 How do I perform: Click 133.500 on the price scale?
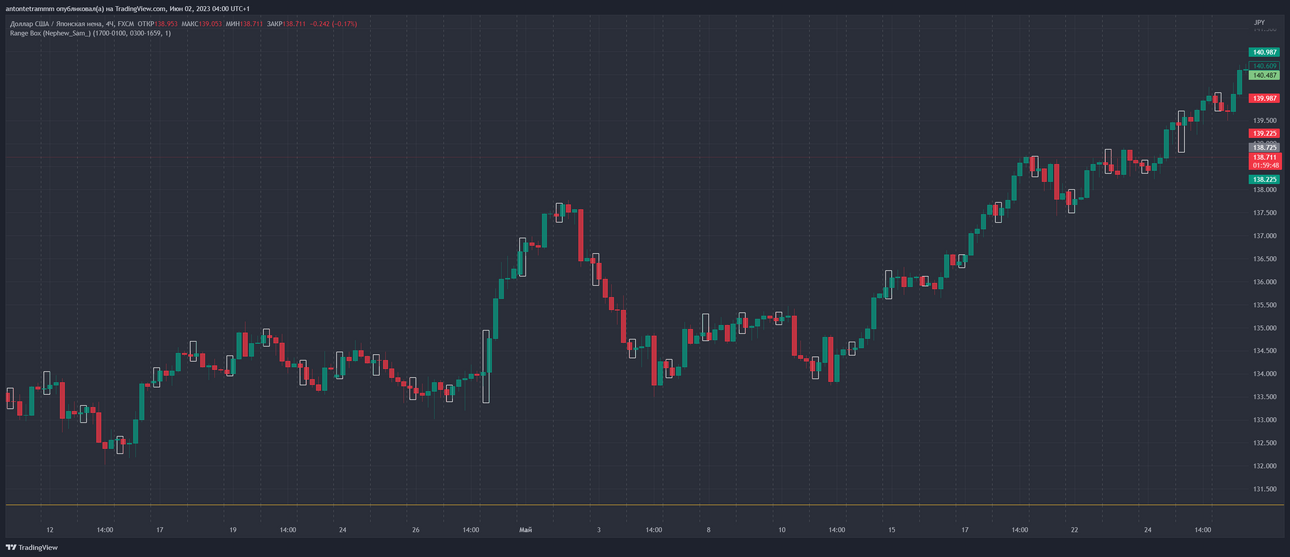[1264, 397]
